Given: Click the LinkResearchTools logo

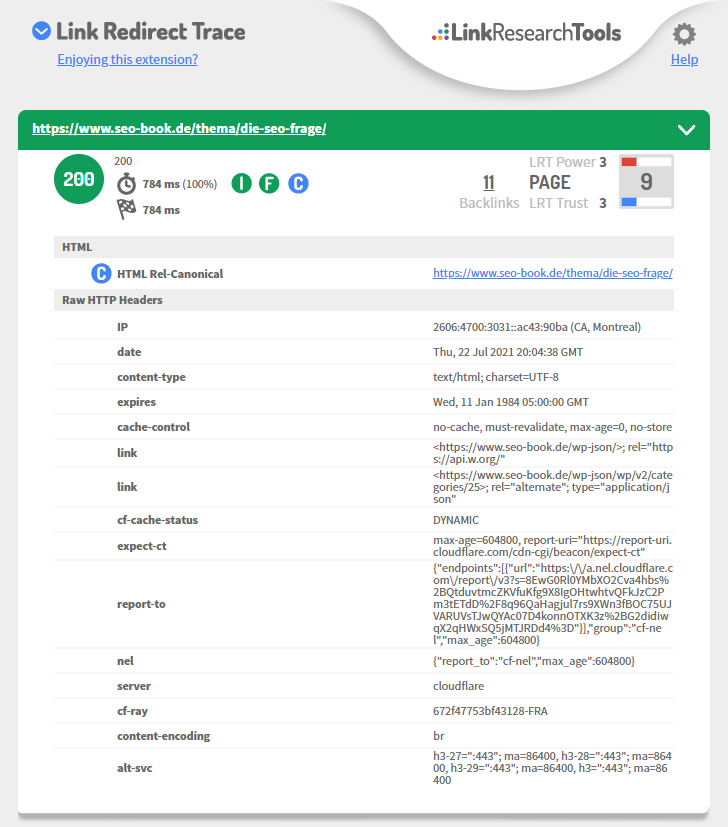Looking at the screenshot, I should click(x=526, y=33).
